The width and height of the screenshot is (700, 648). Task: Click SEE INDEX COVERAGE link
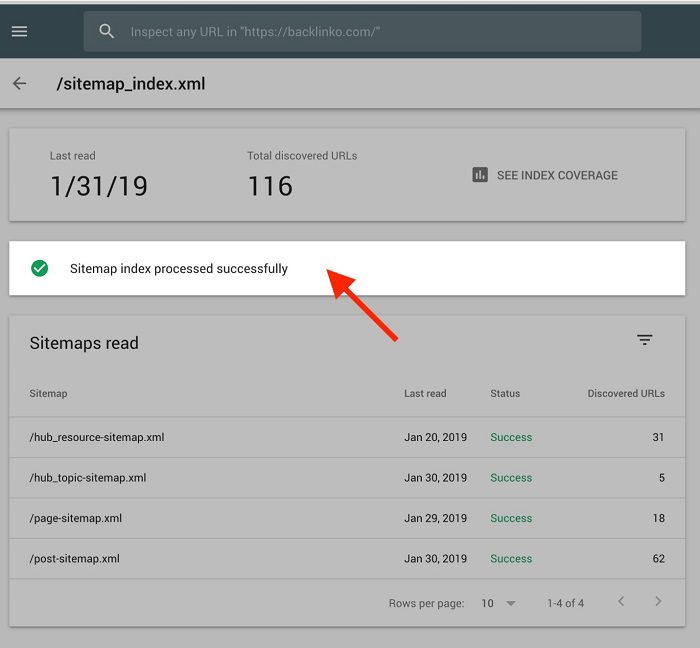[x=557, y=175]
